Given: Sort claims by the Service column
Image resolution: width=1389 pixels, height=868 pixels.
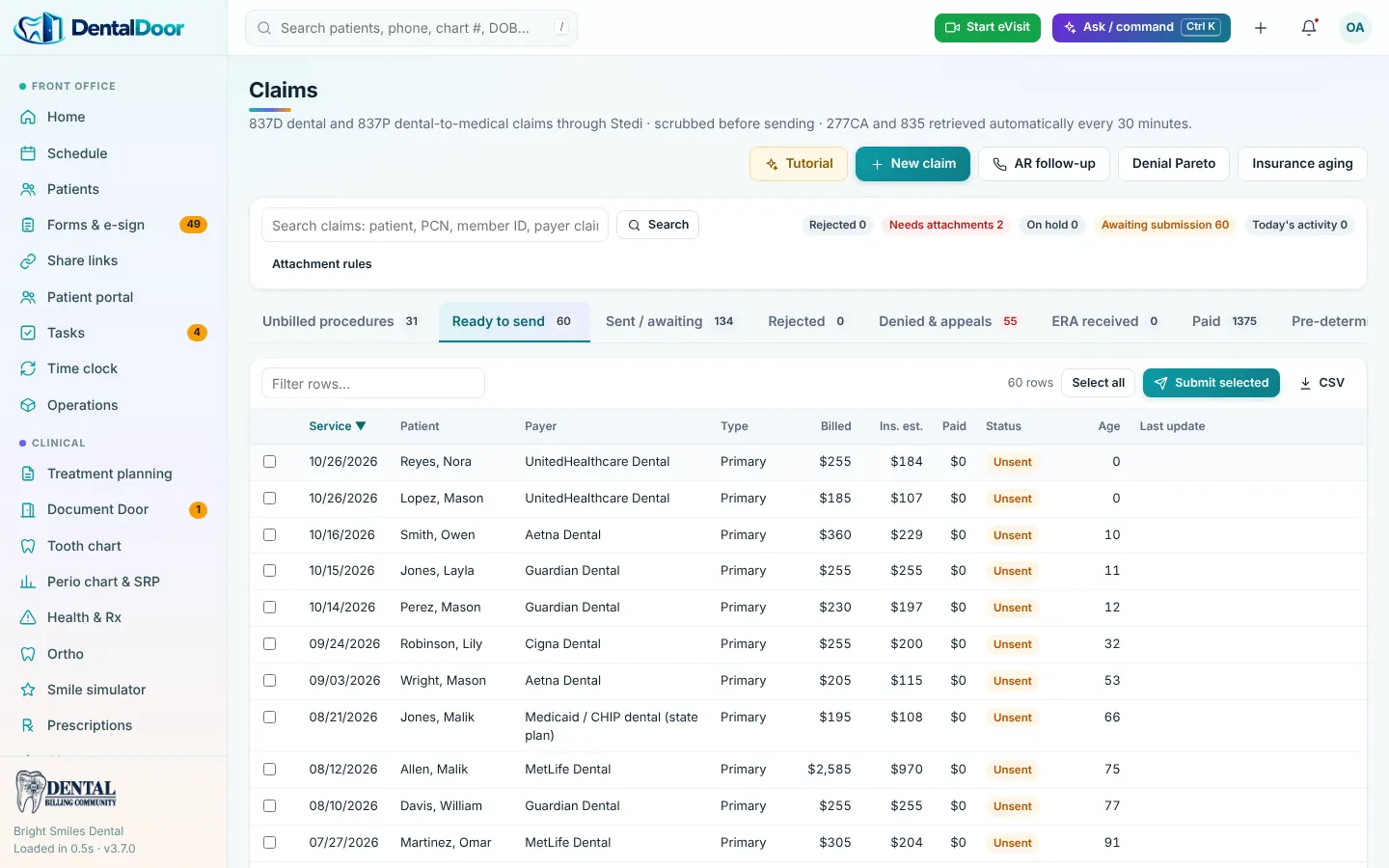Looking at the screenshot, I should (338, 426).
